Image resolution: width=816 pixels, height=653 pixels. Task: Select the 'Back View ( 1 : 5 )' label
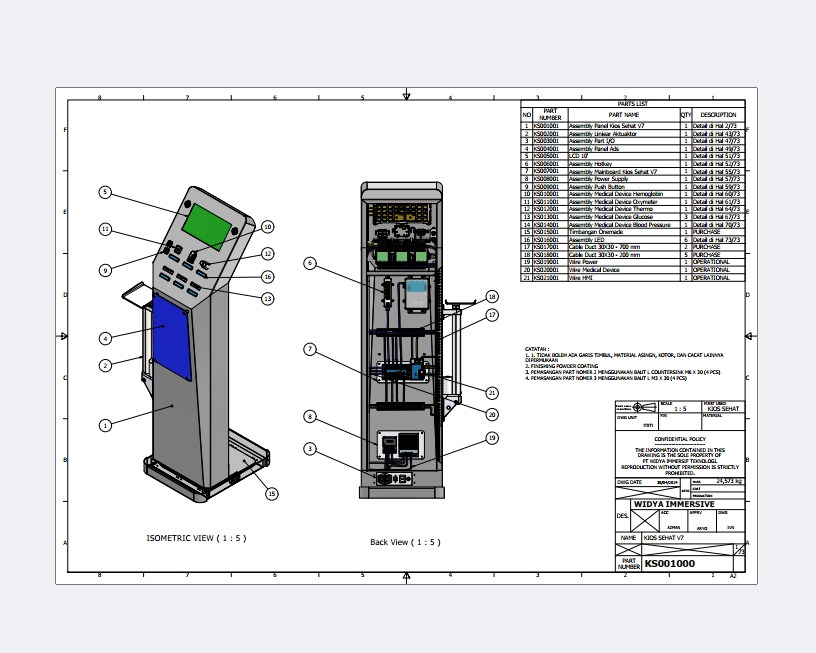coord(405,542)
